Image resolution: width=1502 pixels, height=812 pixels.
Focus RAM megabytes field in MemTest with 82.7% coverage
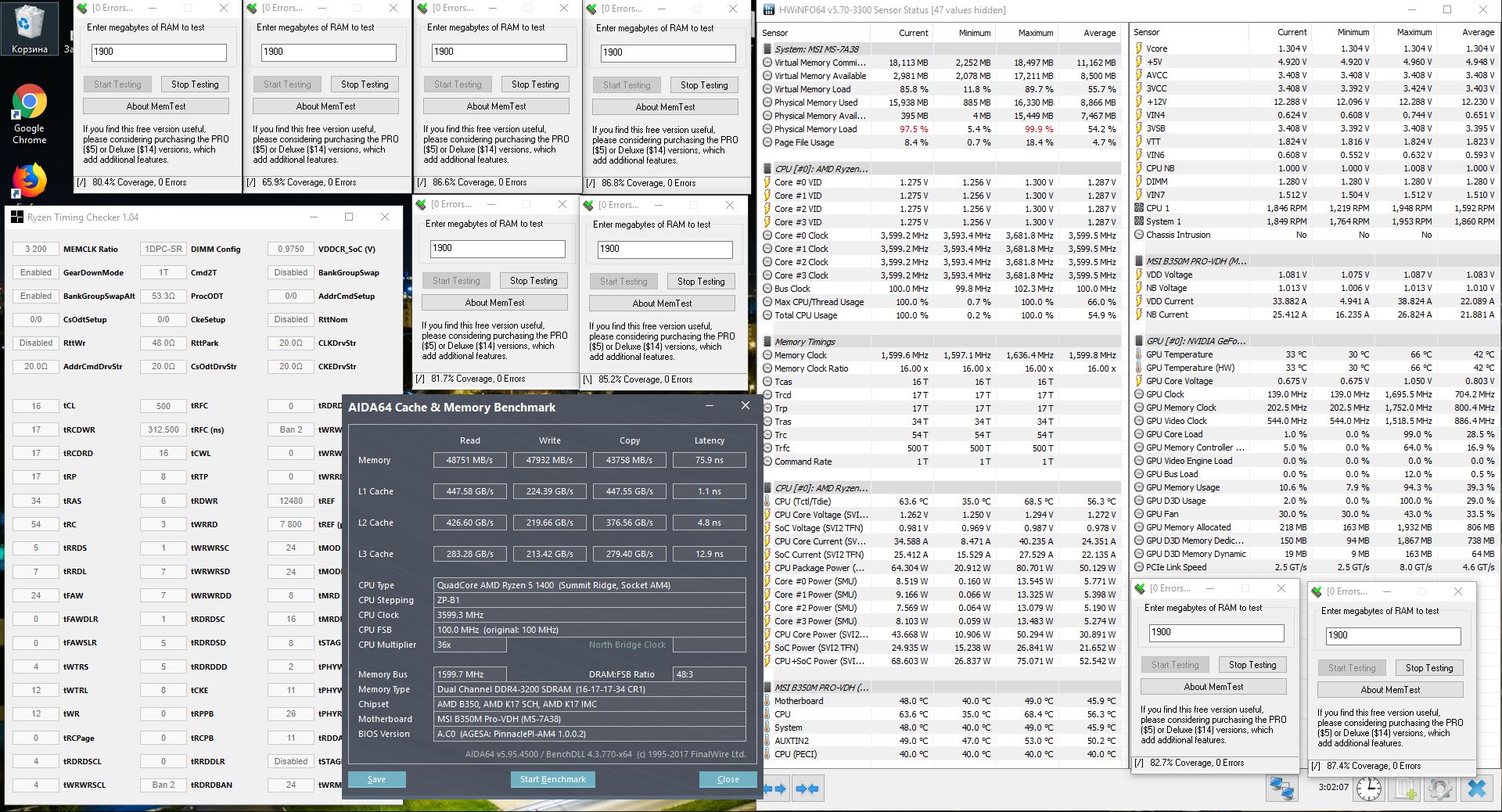coord(1216,632)
